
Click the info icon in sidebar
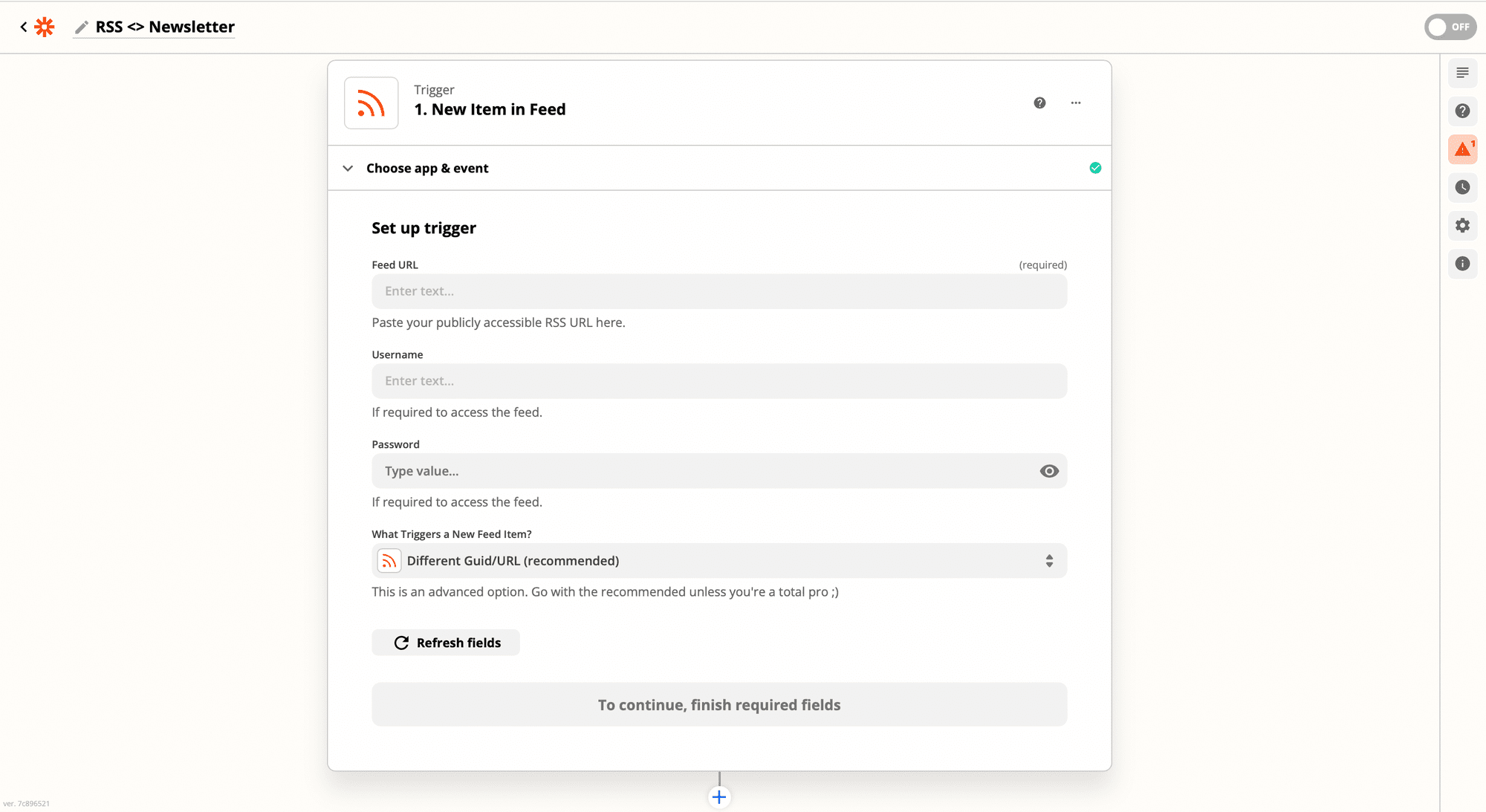click(x=1463, y=263)
